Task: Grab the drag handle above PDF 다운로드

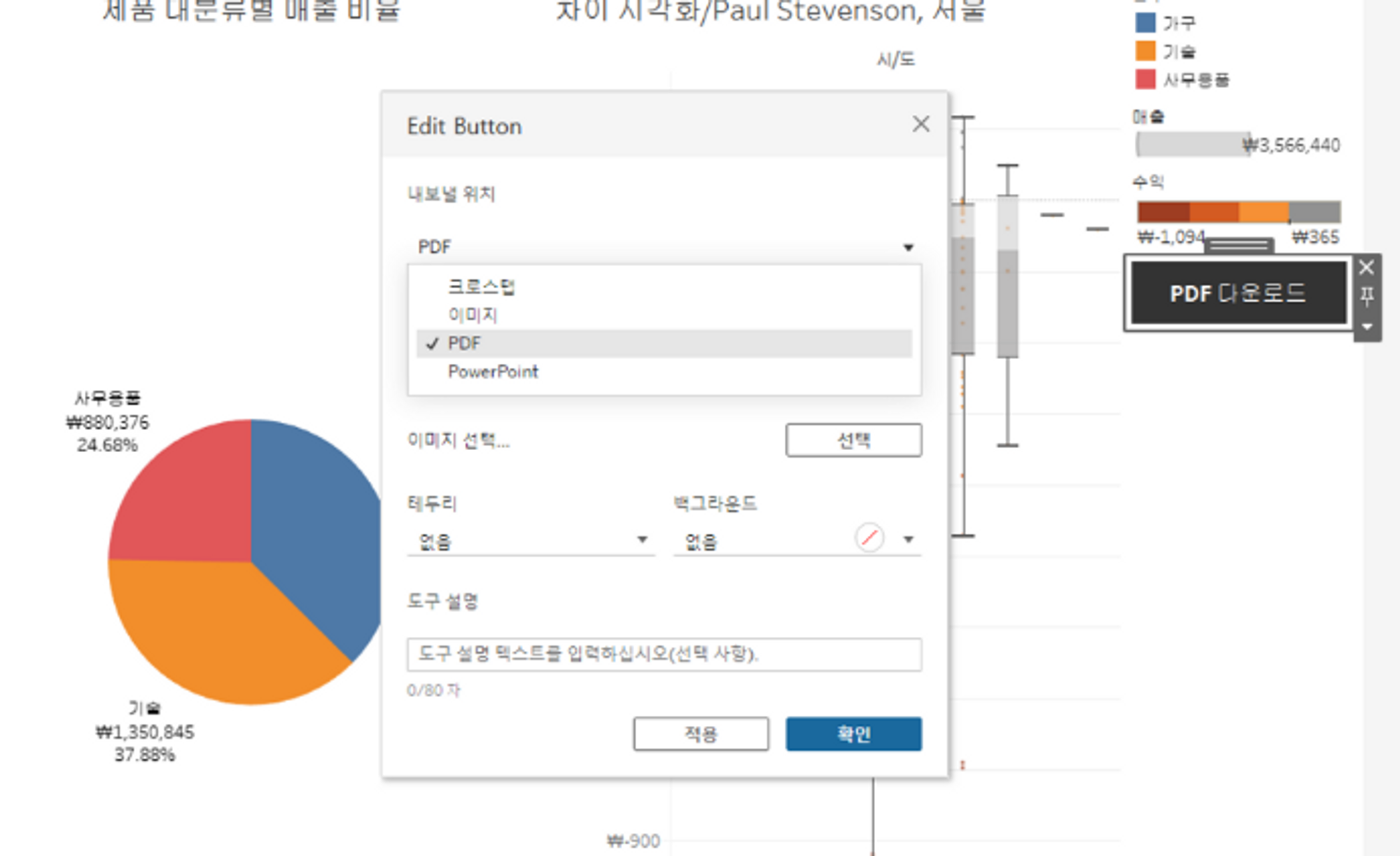Action: click(x=1238, y=245)
